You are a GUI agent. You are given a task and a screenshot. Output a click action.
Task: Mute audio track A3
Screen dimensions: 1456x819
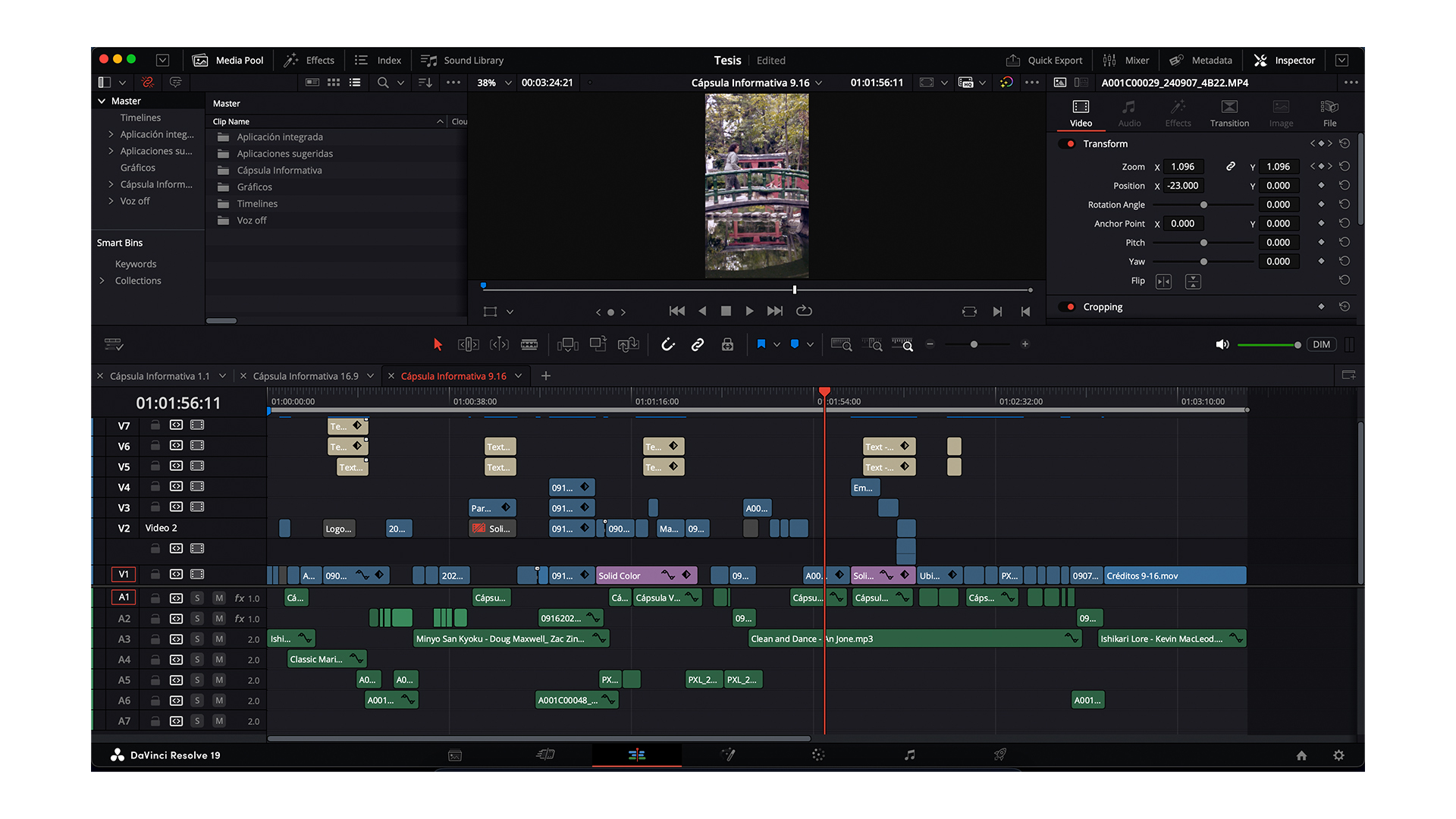[x=218, y=639]
